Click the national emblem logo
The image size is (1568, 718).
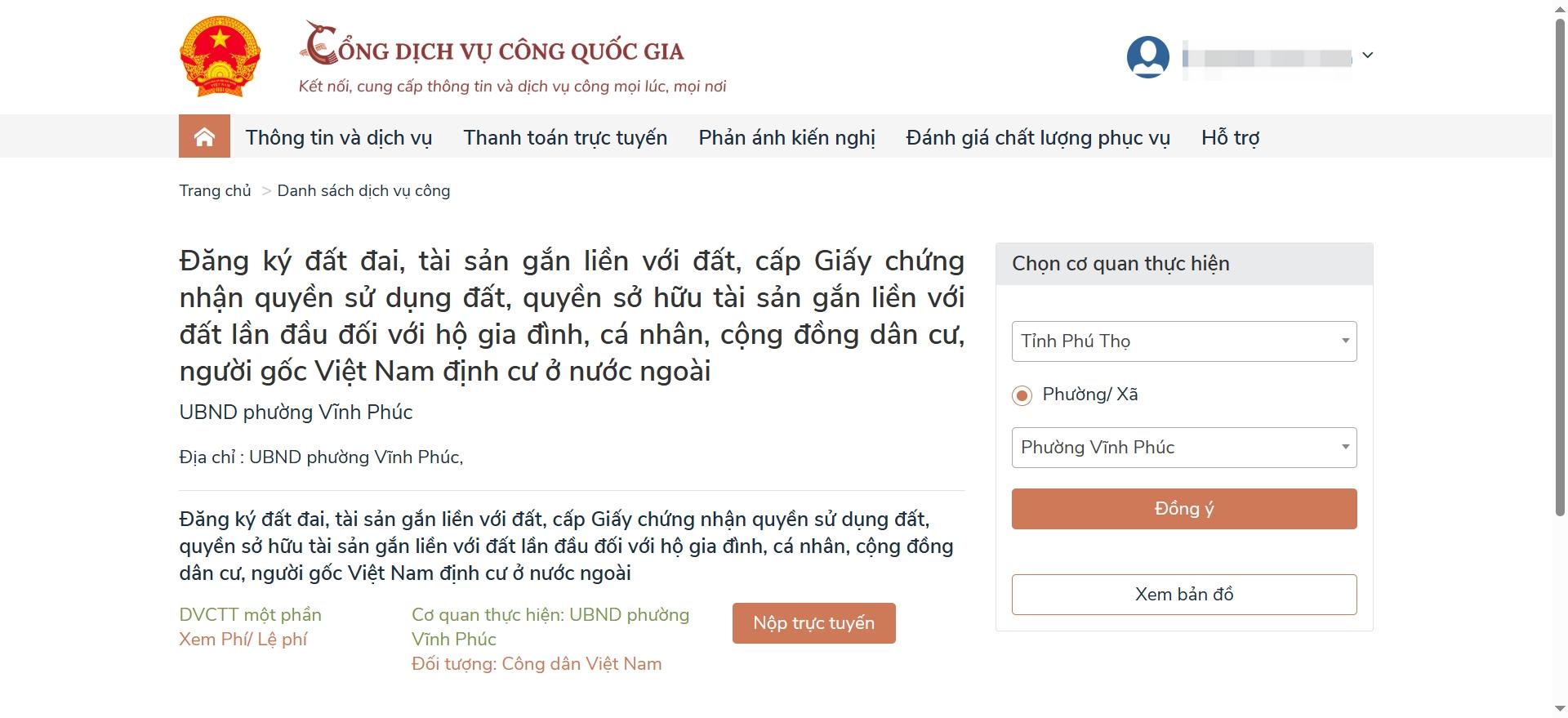[219, 56]
